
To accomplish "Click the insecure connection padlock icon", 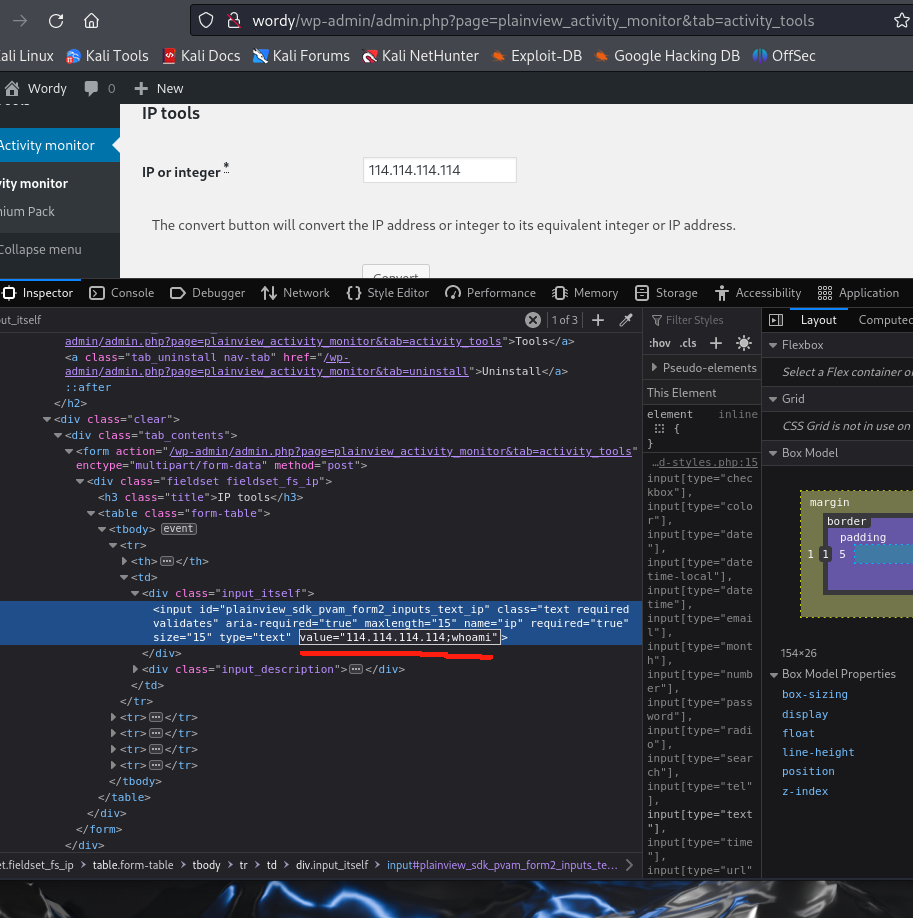I will pos(234,21).
